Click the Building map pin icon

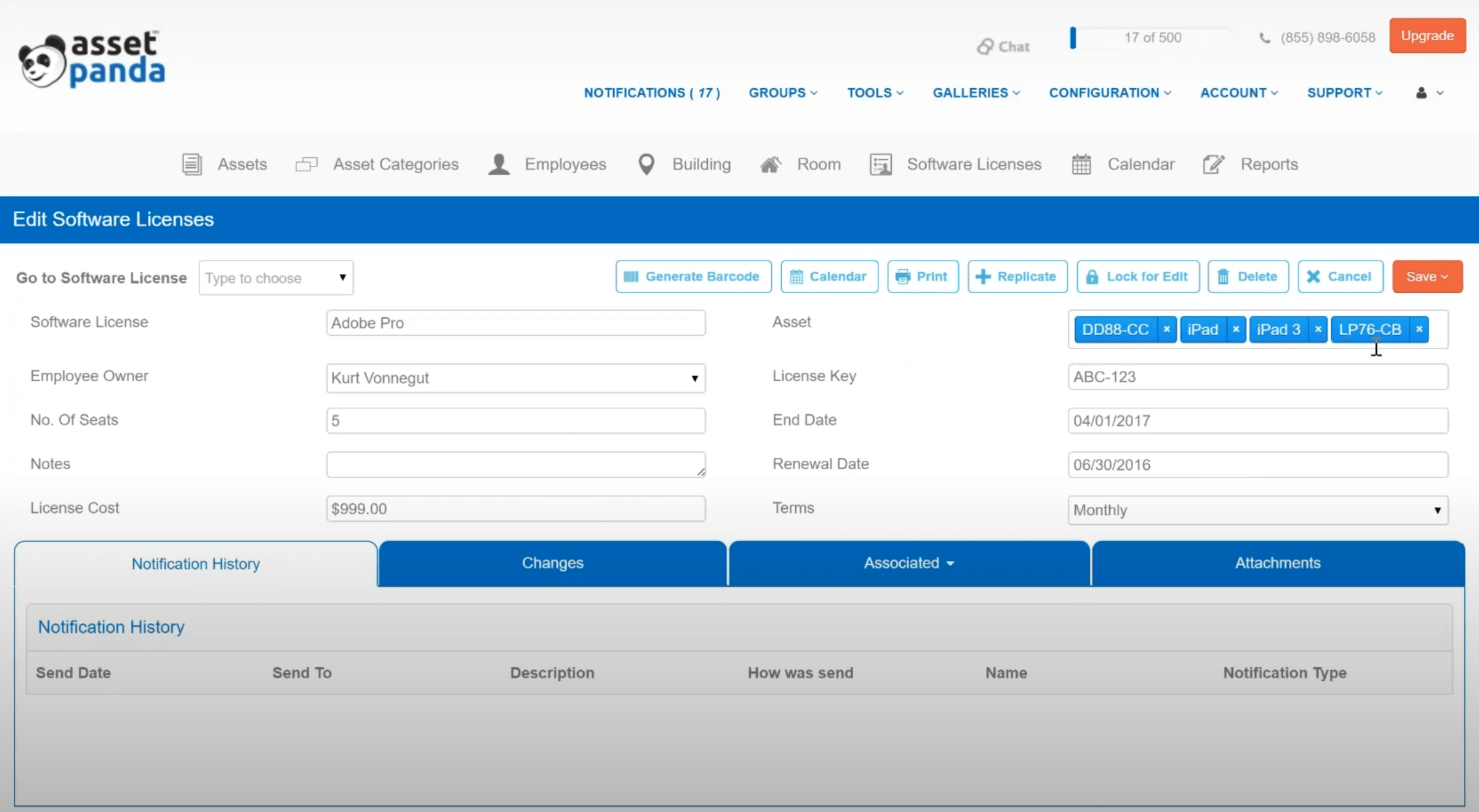[x=646, y=164]
